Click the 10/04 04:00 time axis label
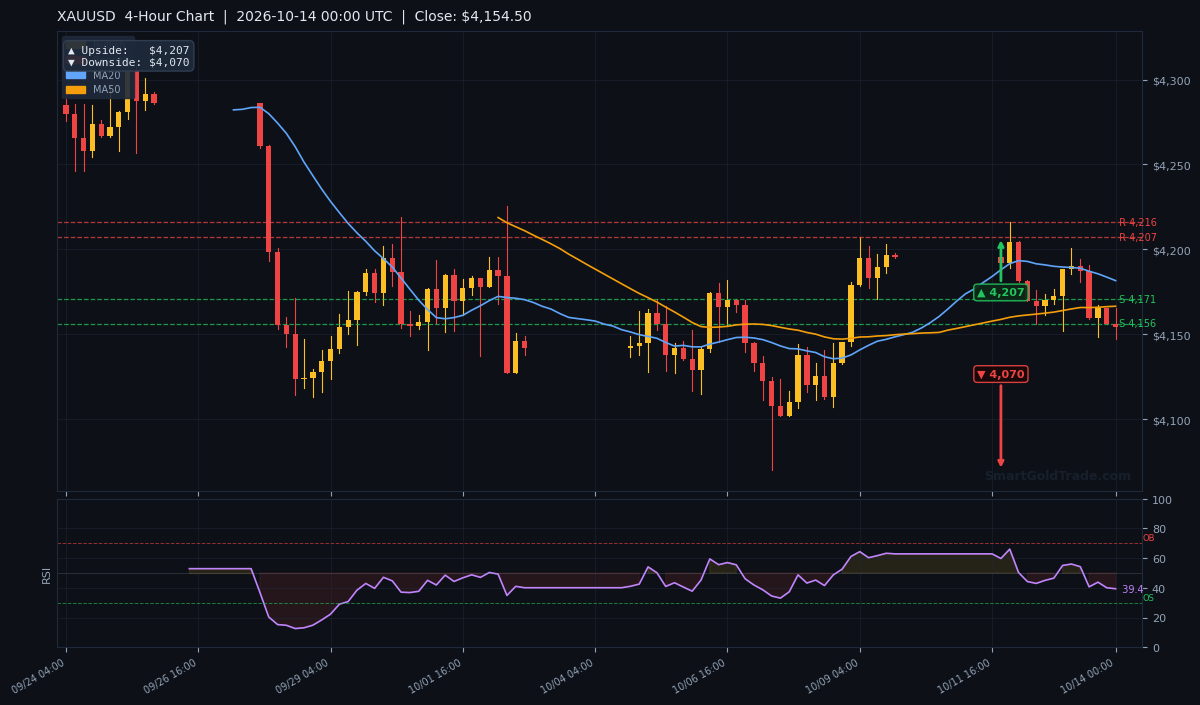This screenshot has width=1200, height=705. click(x=568, y=676)
